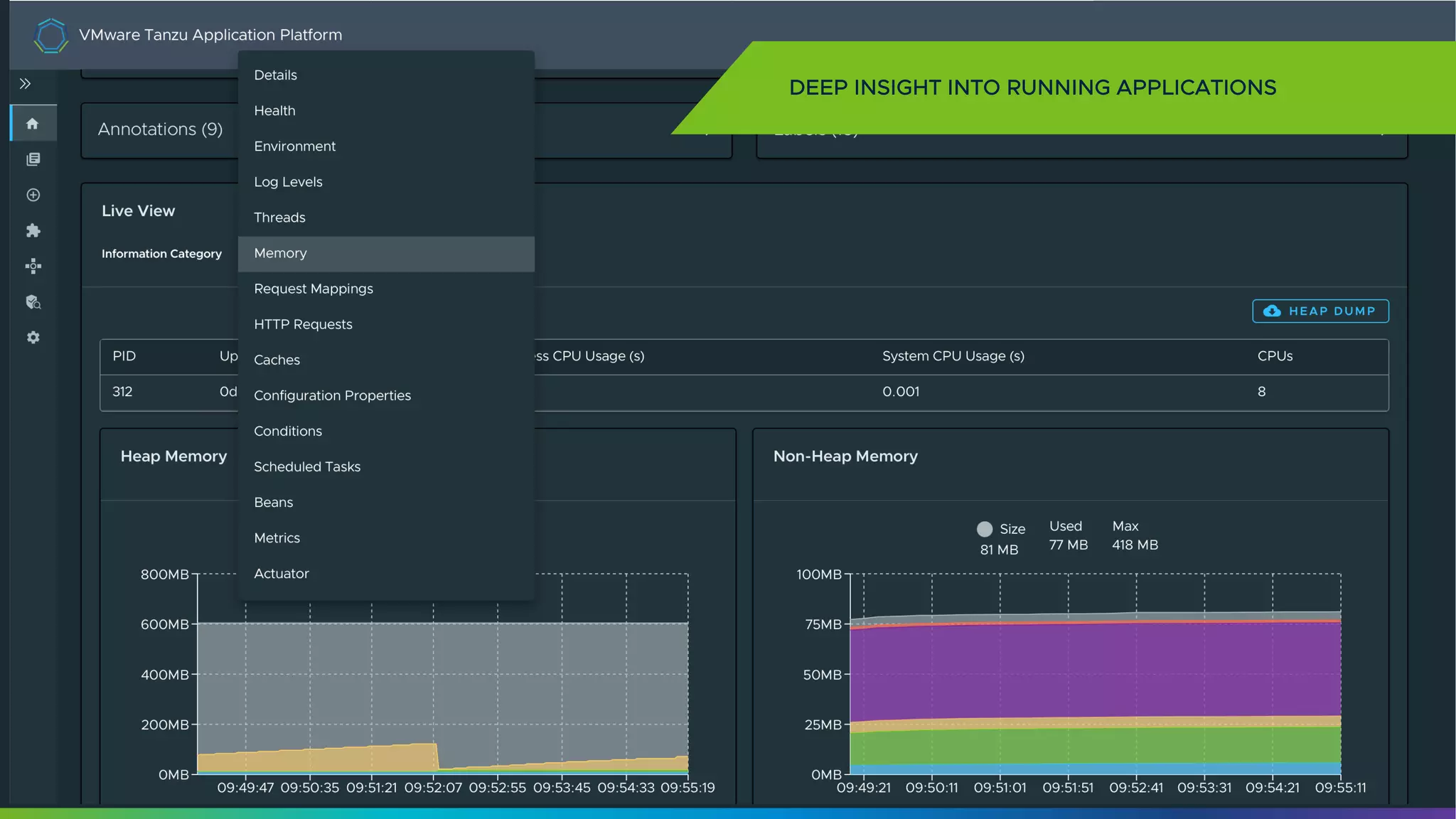Open the plugins puzzle-piece sidebar icon

pos(33,230)
